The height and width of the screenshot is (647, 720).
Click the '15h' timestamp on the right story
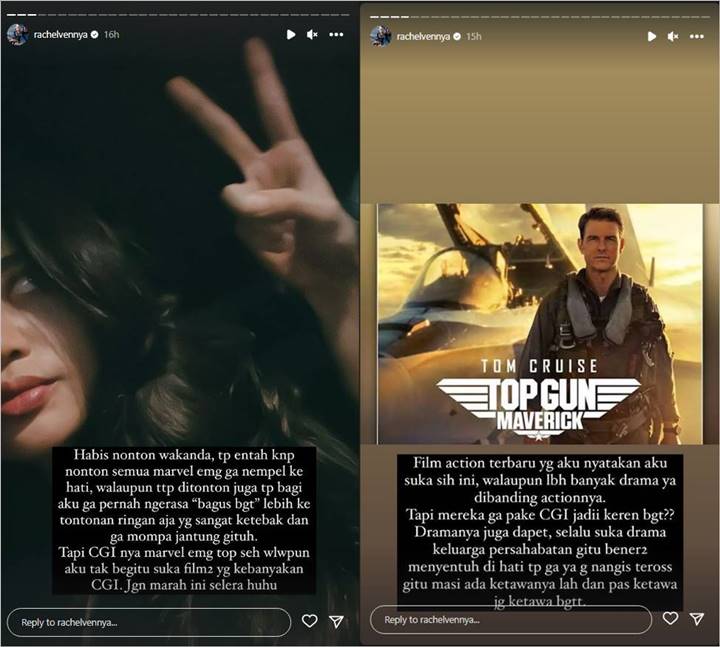[x=473, y=37]
